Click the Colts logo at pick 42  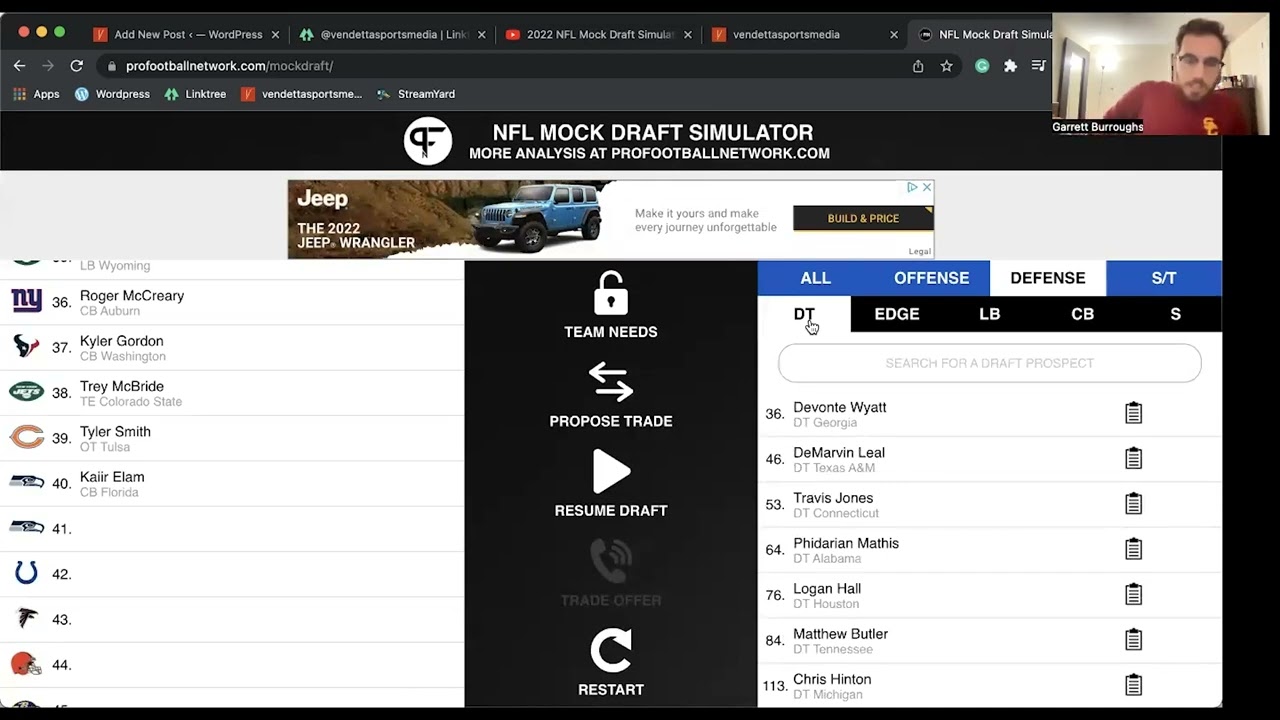click(x=27, y=573)
